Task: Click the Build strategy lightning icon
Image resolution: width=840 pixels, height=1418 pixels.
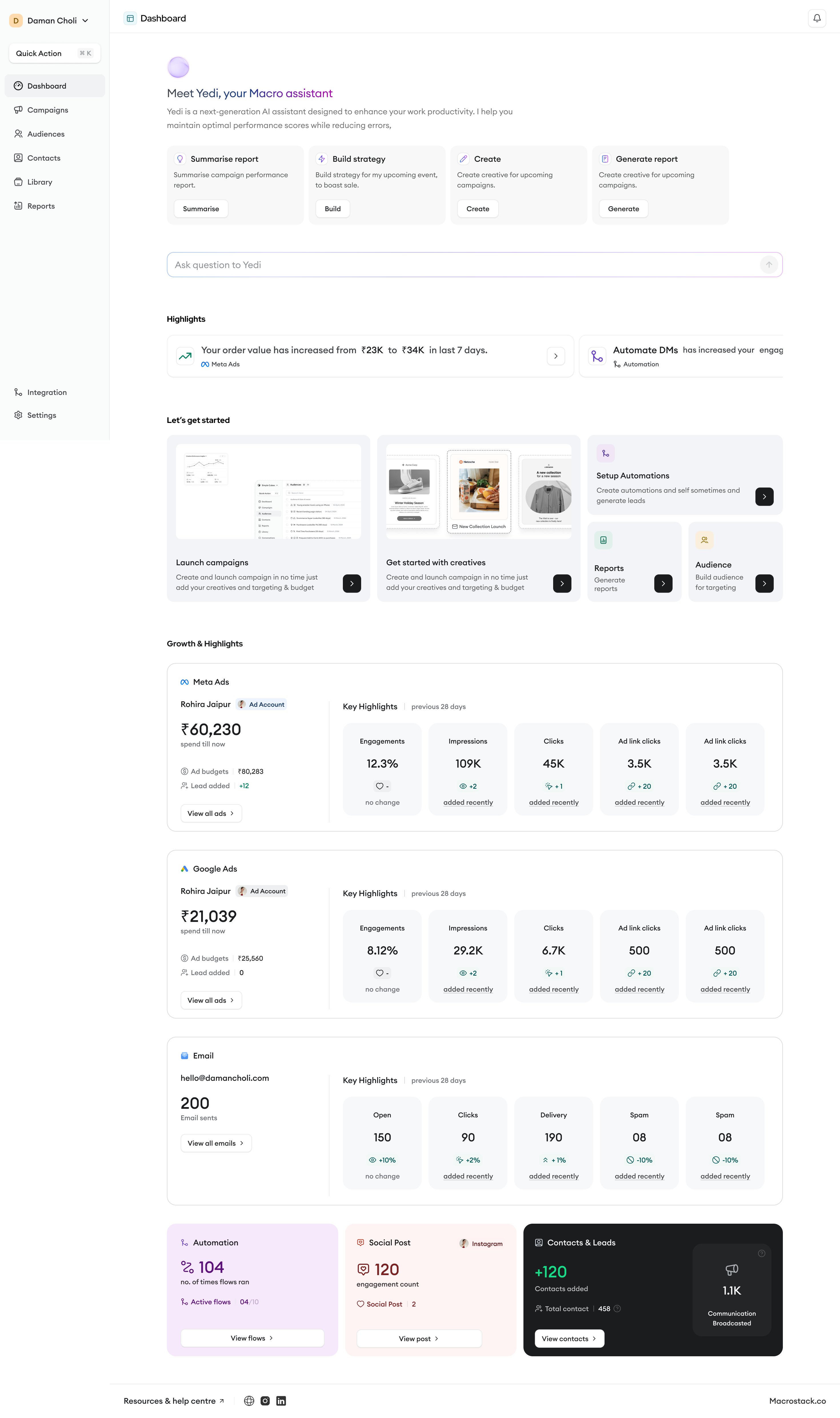Action: click(x=321, y=159)
